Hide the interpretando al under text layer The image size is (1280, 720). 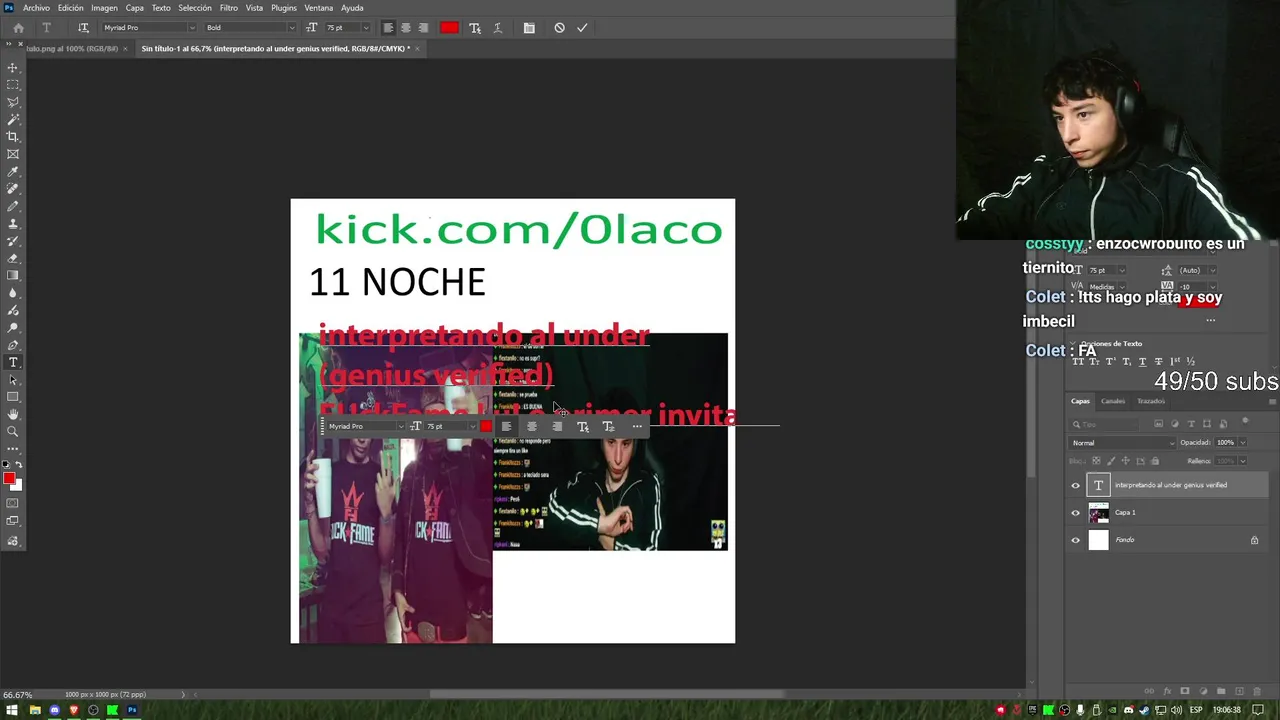1076,485
